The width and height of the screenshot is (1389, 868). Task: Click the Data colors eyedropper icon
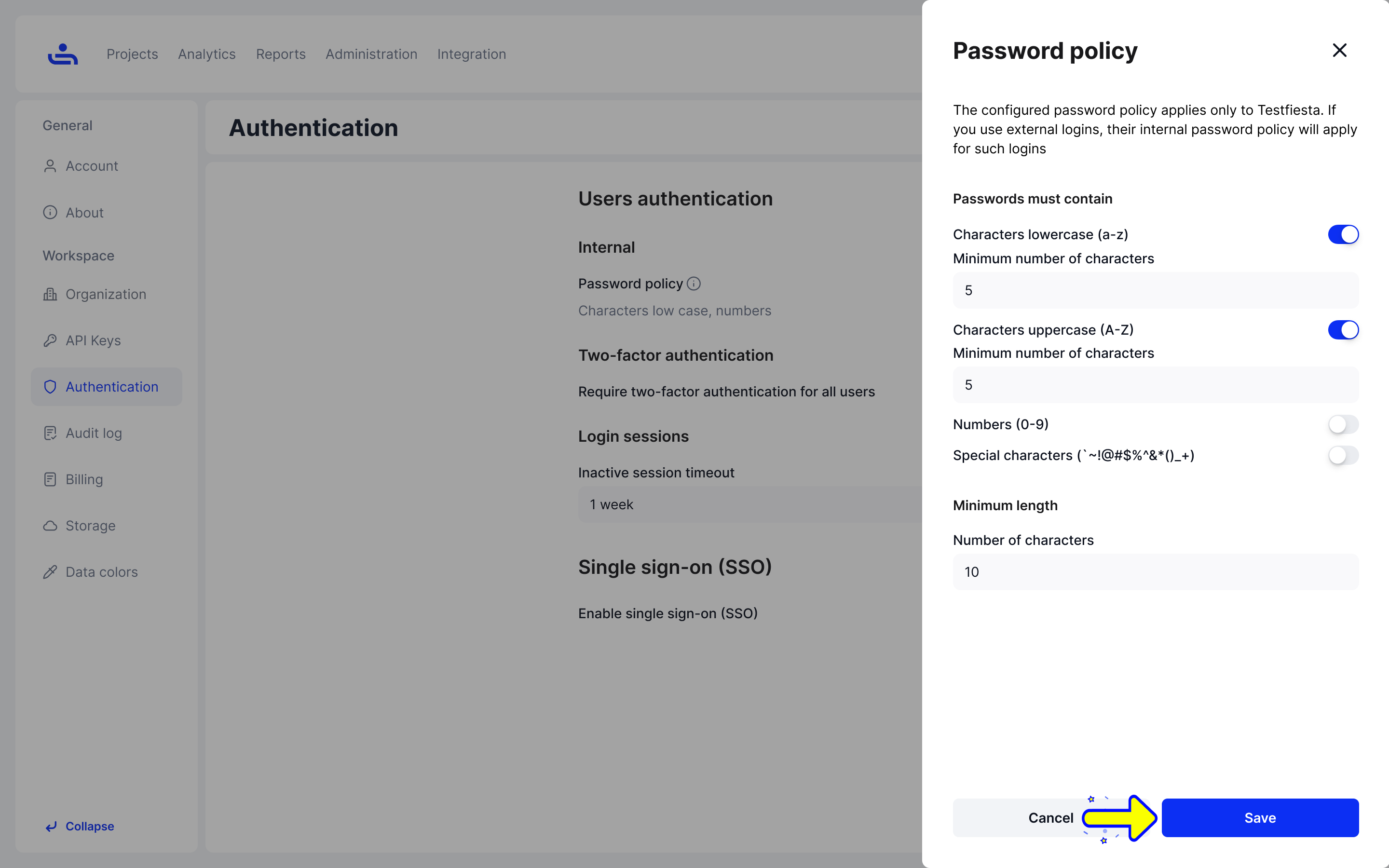(x=50, y=572)
